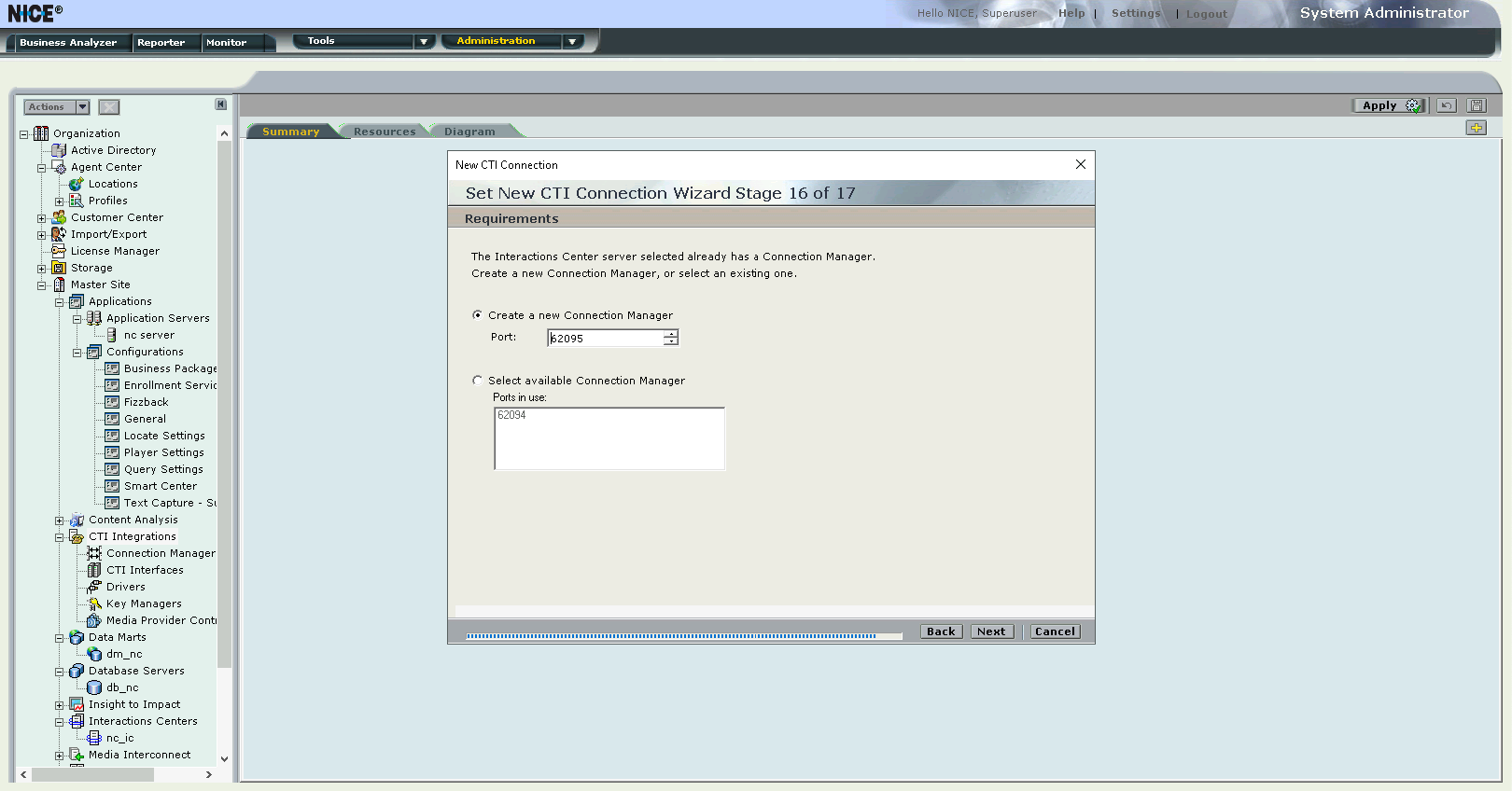
Task: Select Create a new Connection Manager radio
Action: click(478, 315)
